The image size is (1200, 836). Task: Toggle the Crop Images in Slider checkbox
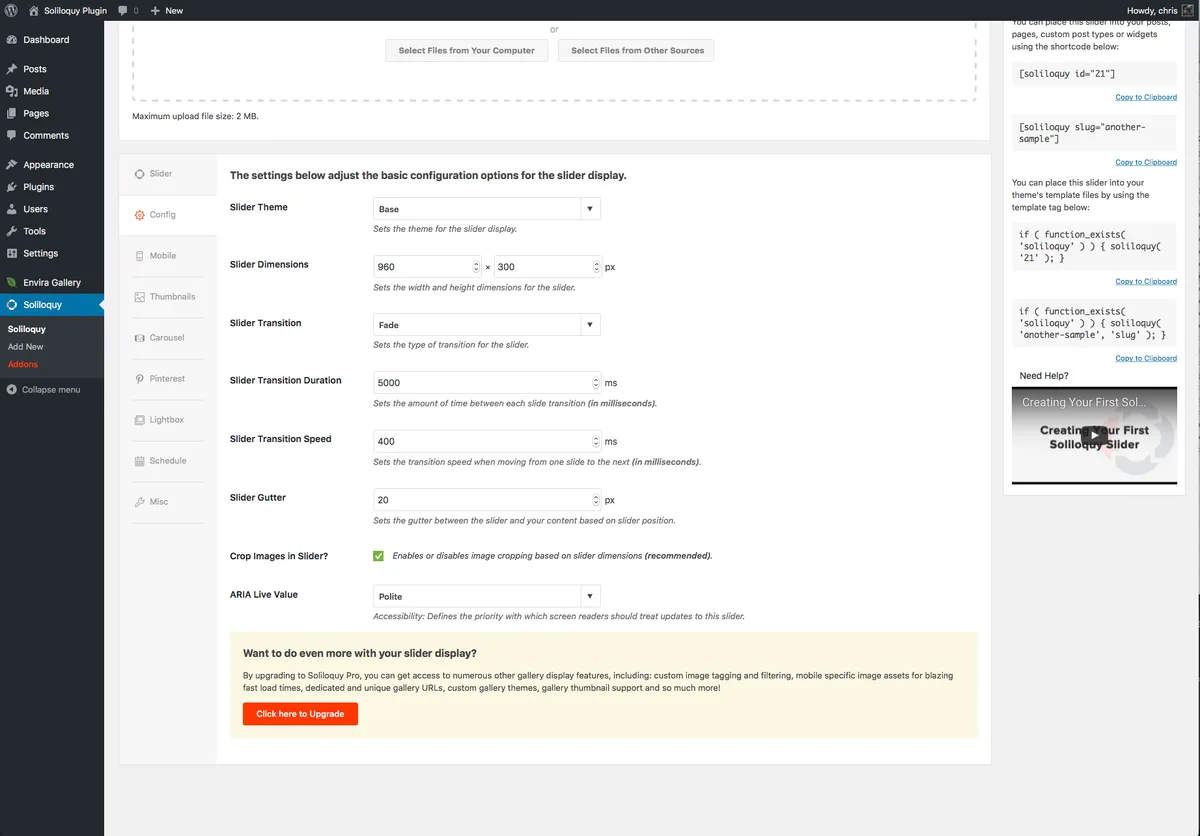point(379,555)
